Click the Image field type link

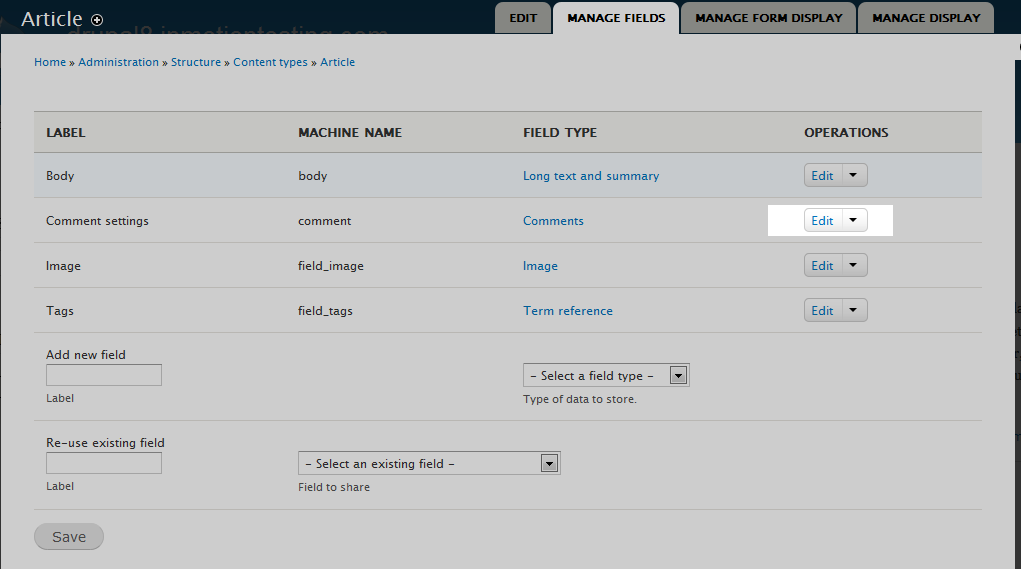pos(540,266)
